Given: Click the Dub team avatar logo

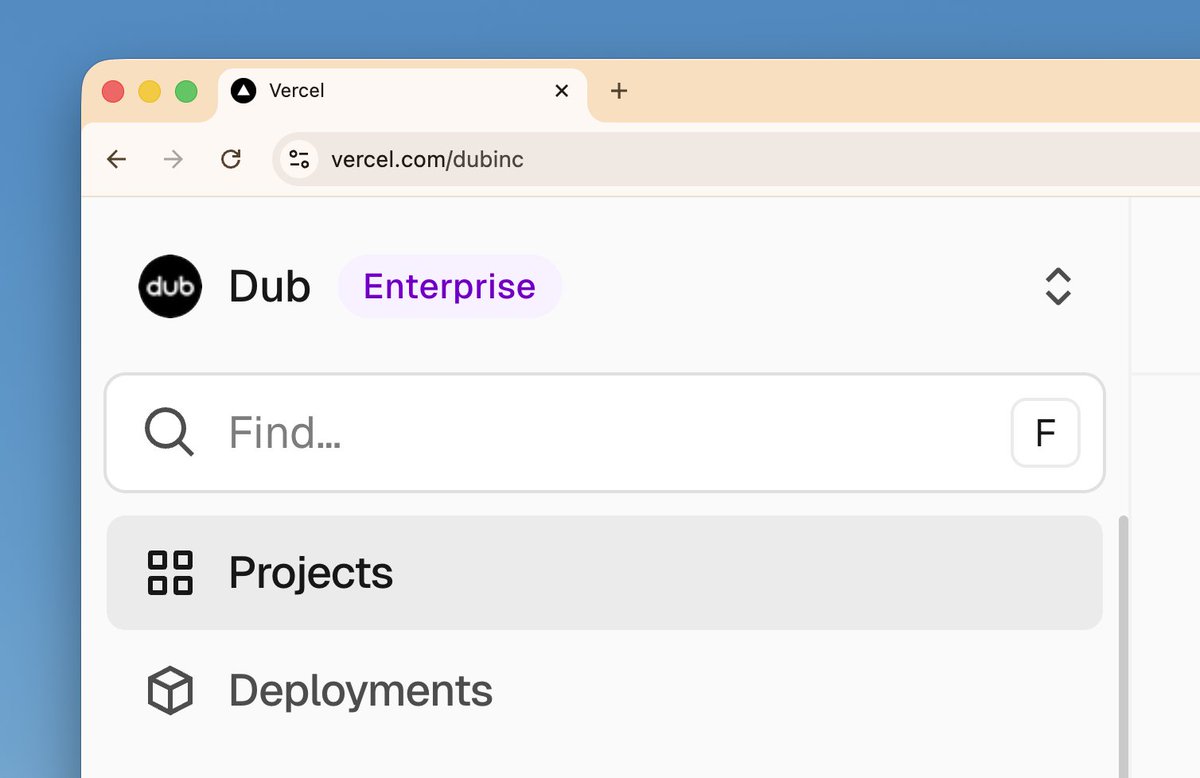Looking at the screenshot, I should pyautogui.click(x=170, y=286).
